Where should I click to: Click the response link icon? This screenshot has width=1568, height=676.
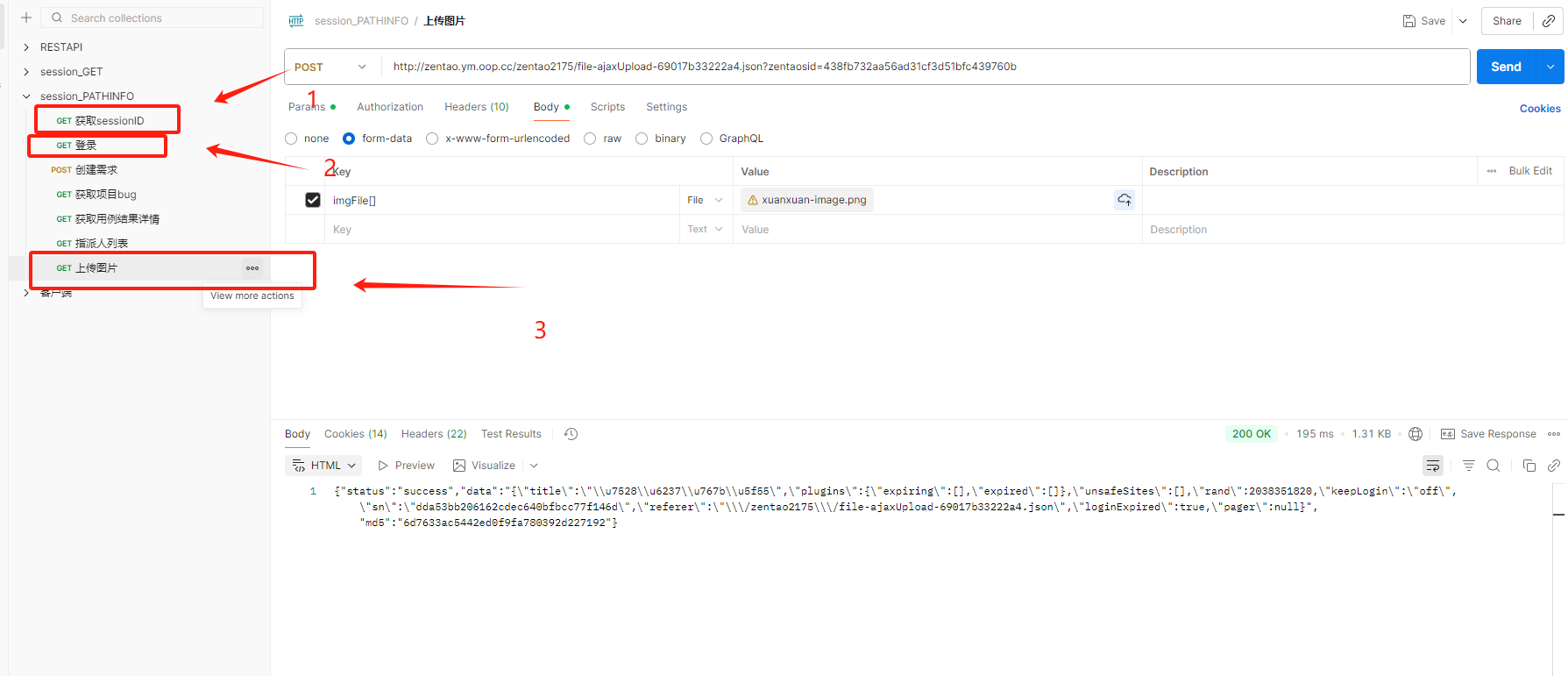pos(1554,466)
